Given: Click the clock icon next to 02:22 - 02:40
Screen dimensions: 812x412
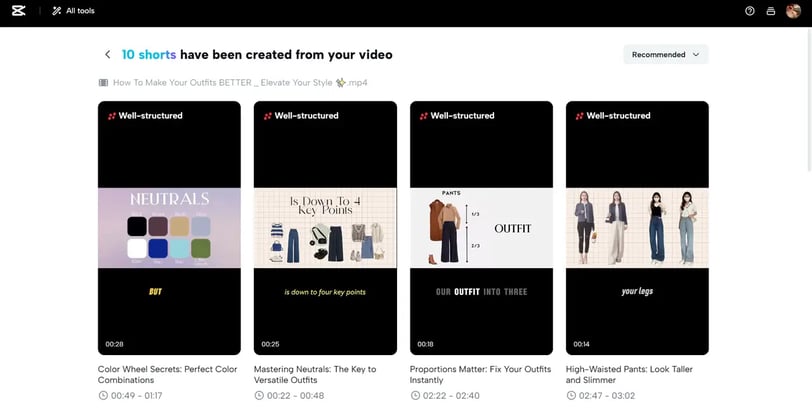Looking at the screenshot, I should tap(415, 395).
